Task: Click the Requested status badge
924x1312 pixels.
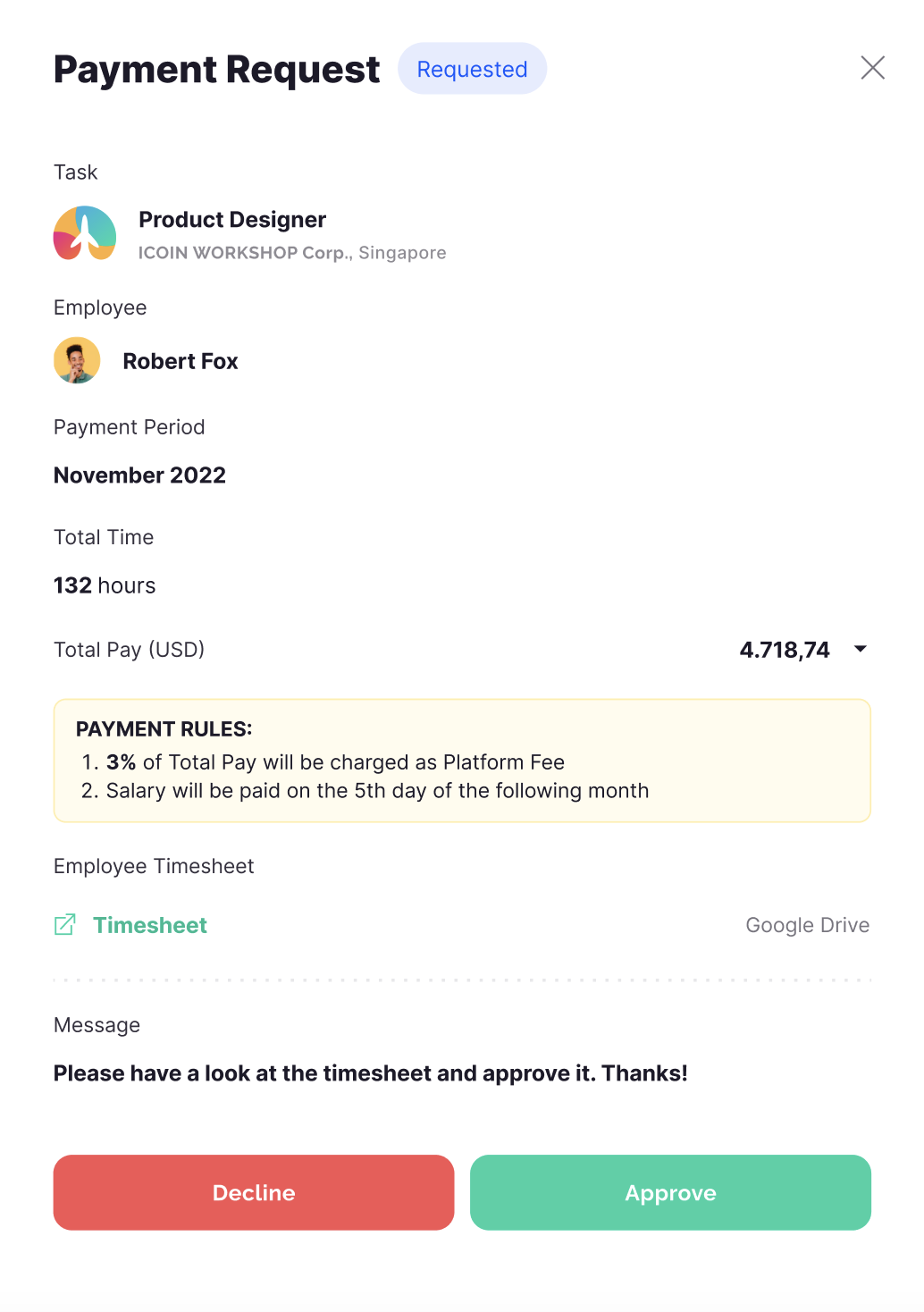Action: pos(472,69)
